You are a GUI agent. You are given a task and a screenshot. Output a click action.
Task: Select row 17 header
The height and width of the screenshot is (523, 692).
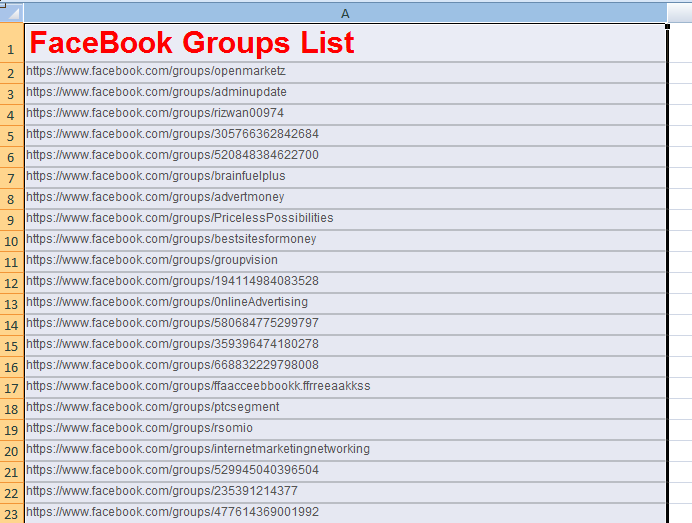point(12,388)
